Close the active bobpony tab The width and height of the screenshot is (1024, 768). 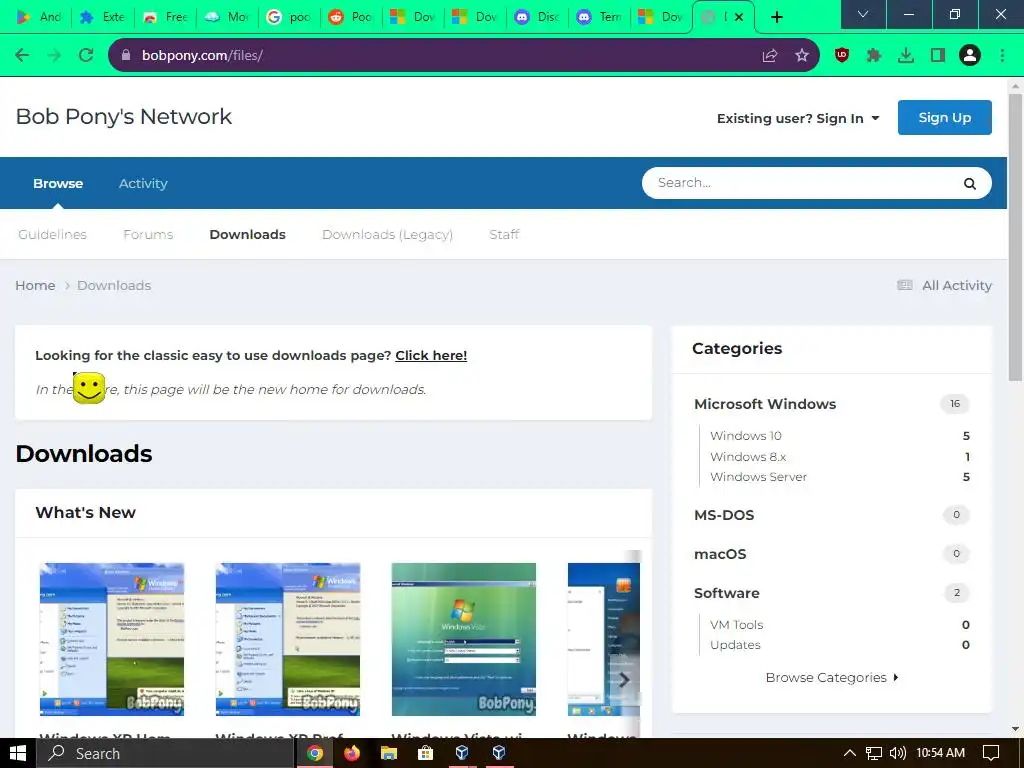[x=739, y=17]
